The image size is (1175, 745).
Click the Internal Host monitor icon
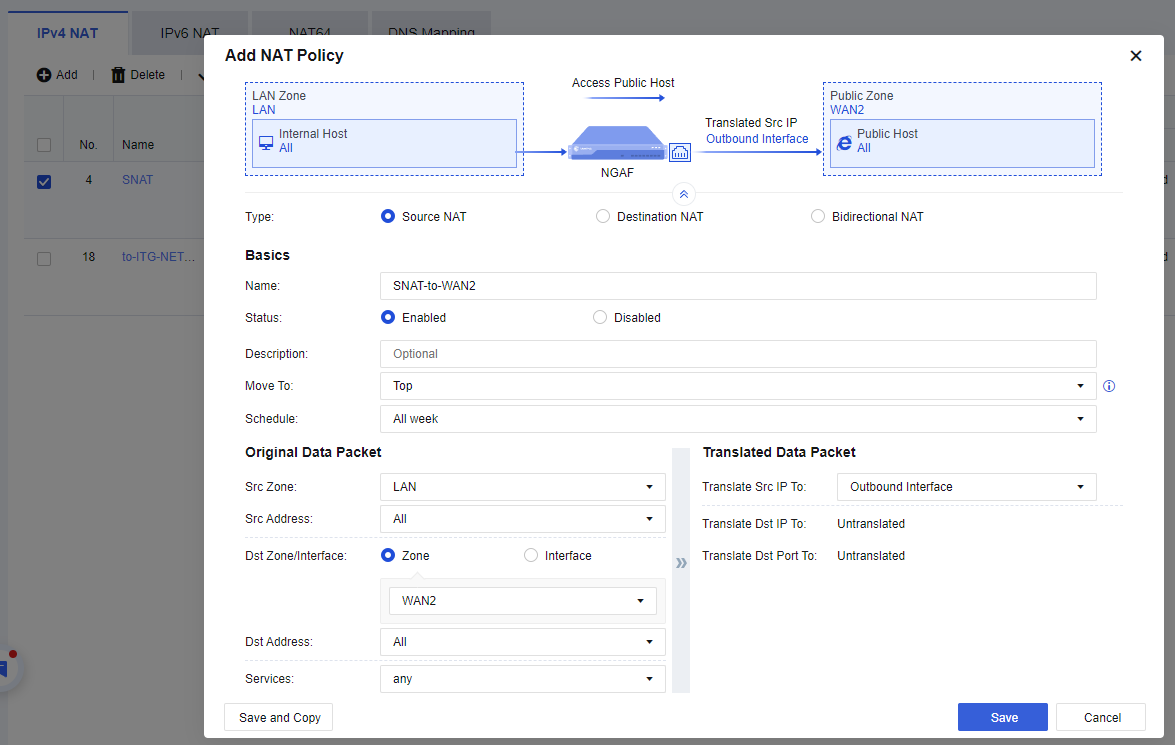(266, 142)
